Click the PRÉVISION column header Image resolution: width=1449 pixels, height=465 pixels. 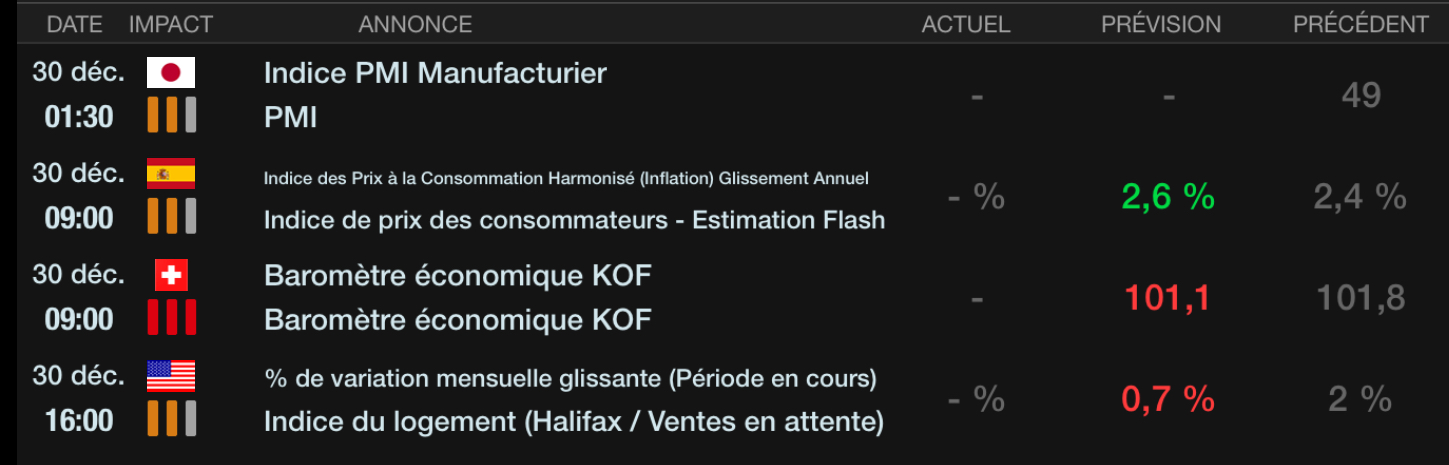tap(1161, 24)
